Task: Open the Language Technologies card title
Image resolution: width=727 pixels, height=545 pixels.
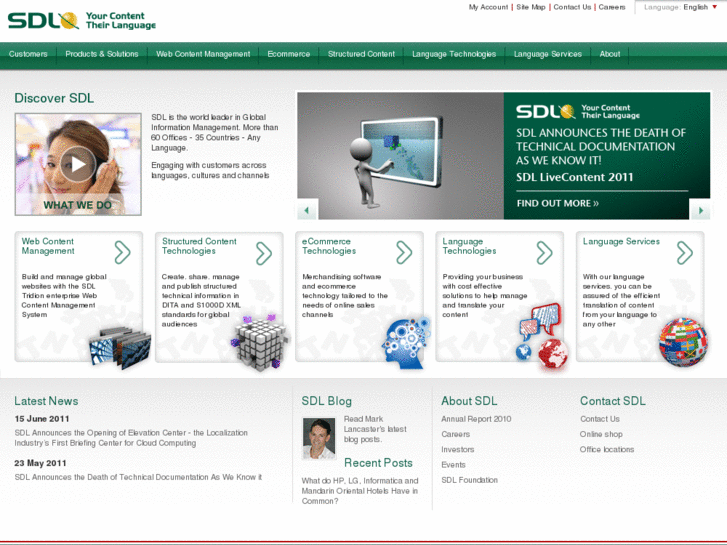Action: pos(469,246)
